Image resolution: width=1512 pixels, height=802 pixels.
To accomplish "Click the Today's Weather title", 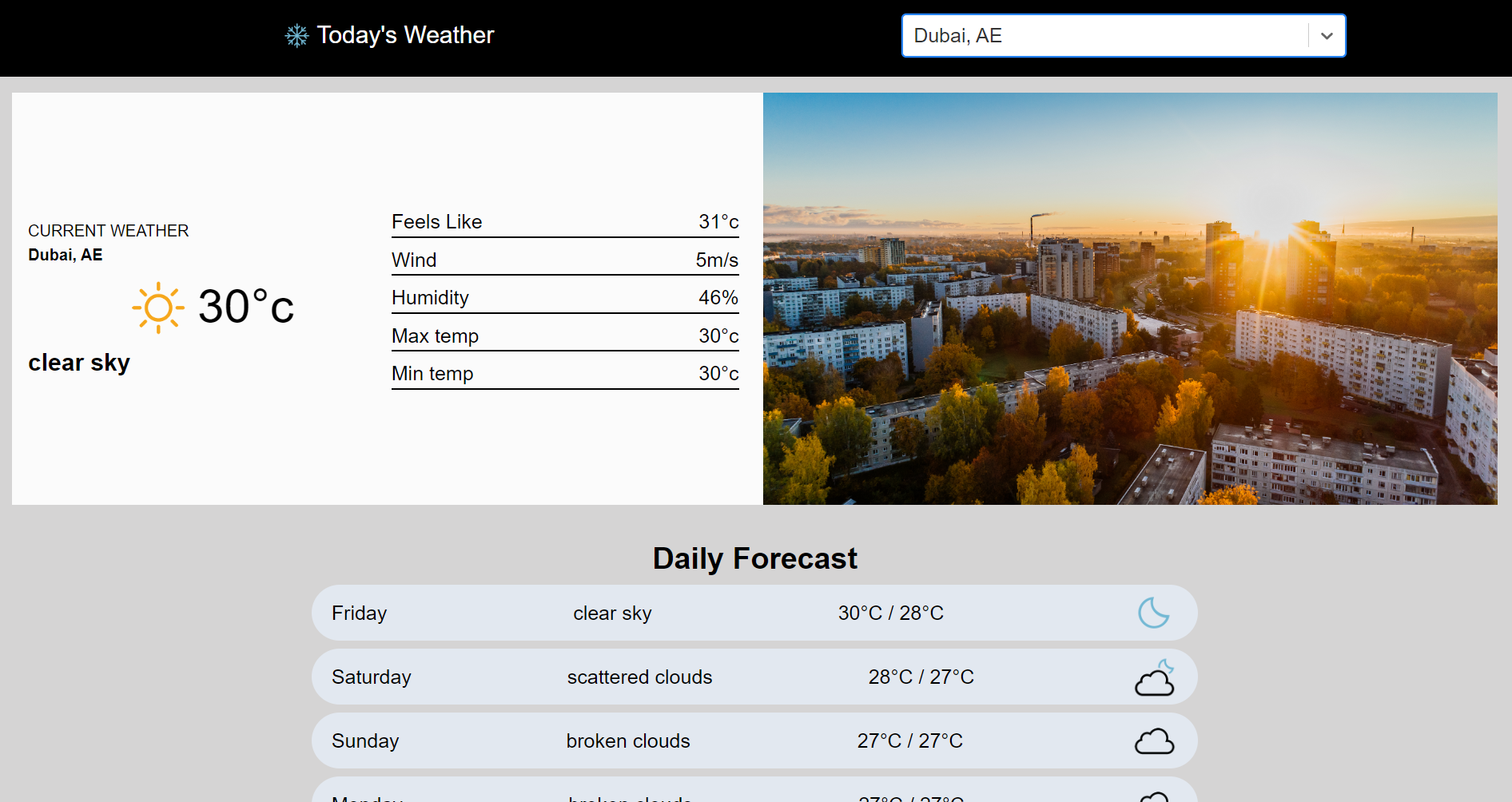I will (405, 35).
